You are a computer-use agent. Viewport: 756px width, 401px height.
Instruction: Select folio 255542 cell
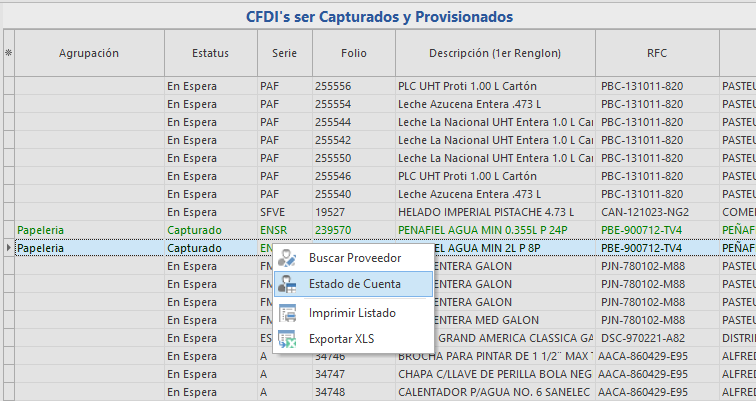click(354, 140)
